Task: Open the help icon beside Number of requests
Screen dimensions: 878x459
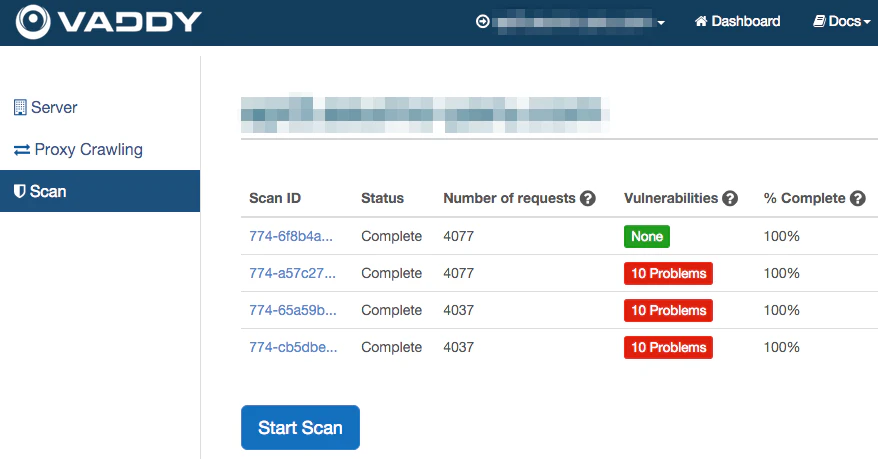Action: pos(587,198)
